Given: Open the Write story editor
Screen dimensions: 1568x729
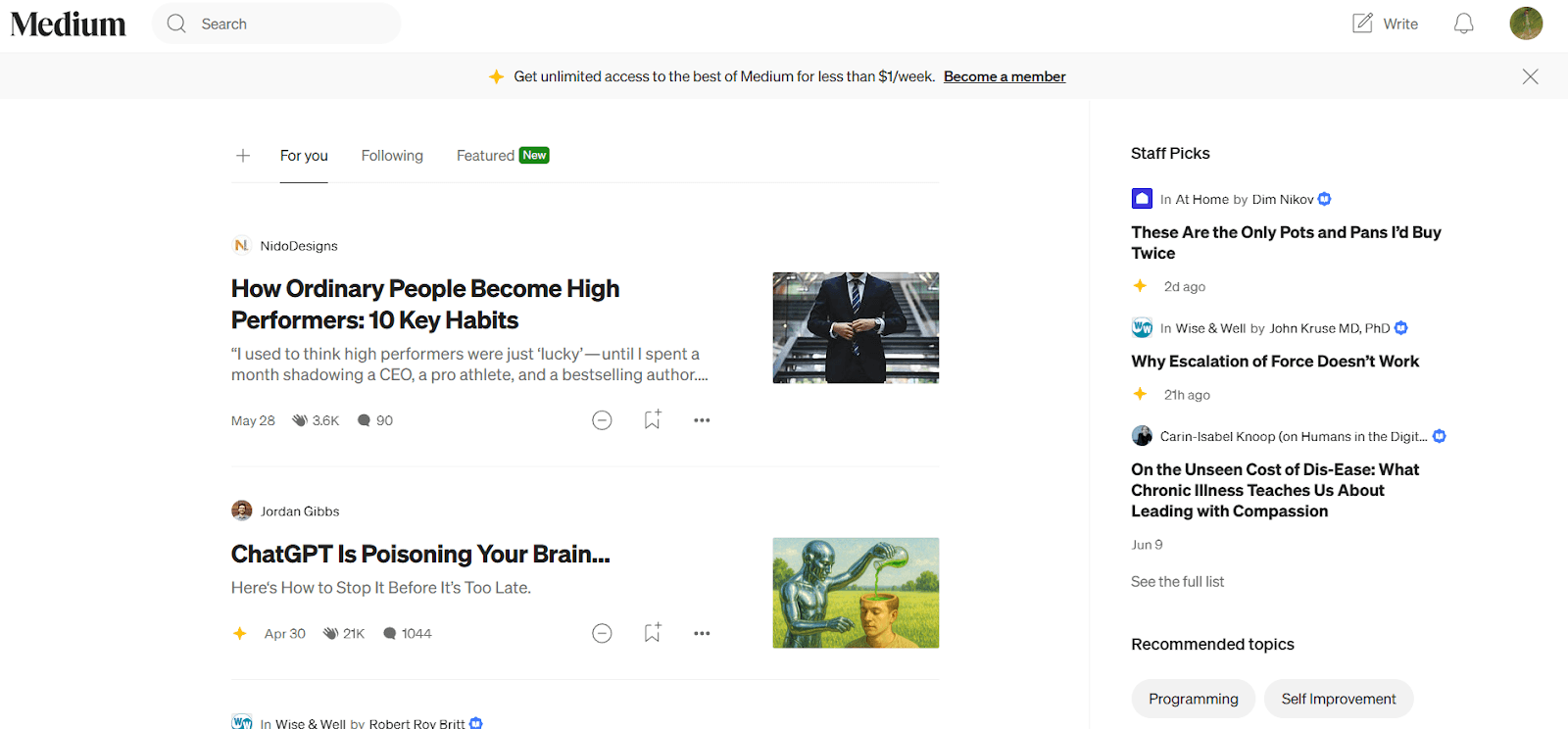Looking at the screenshot, I should [1385, 24].
